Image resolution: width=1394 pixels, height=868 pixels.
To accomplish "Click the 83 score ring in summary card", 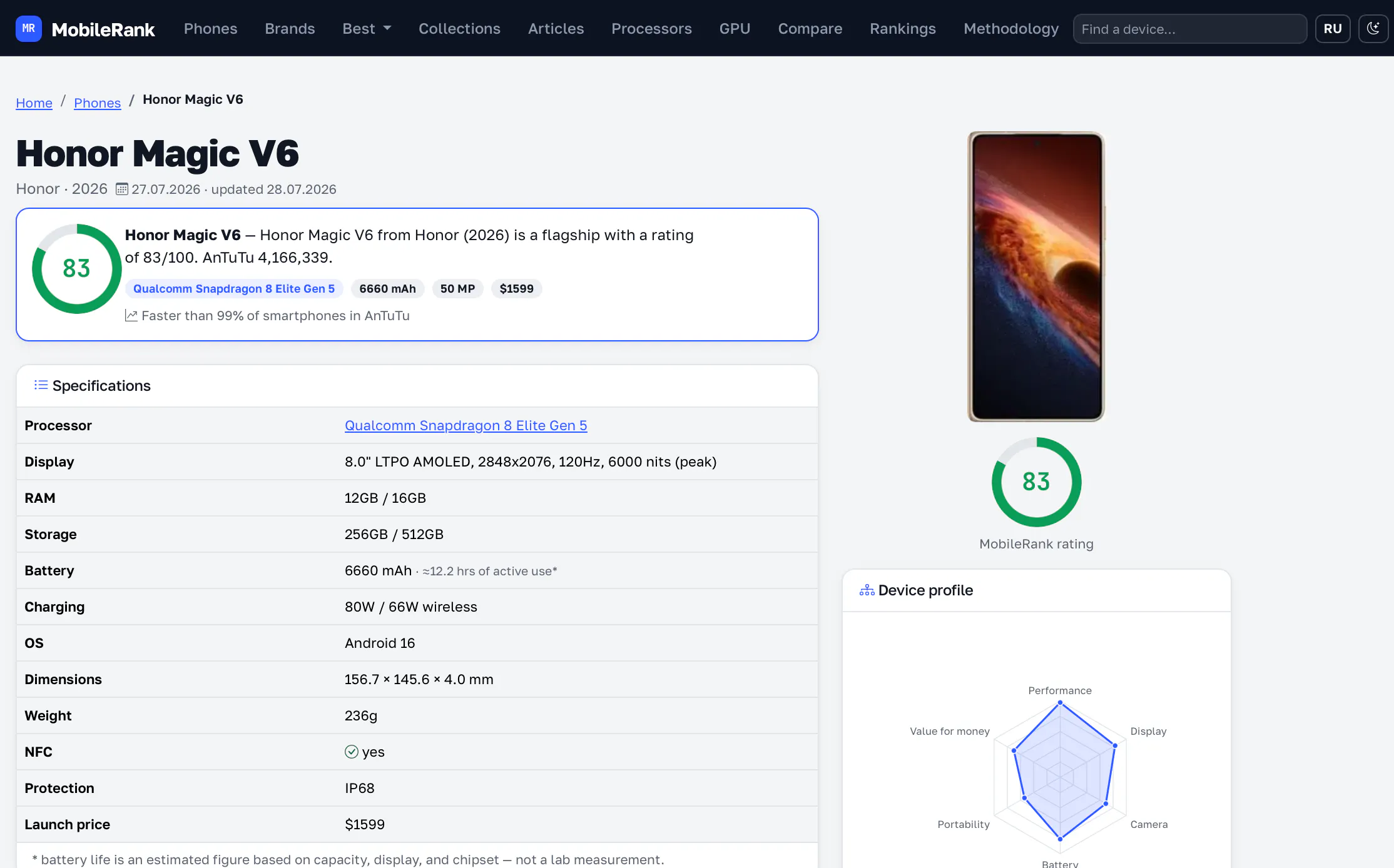I will coord(76,269).
